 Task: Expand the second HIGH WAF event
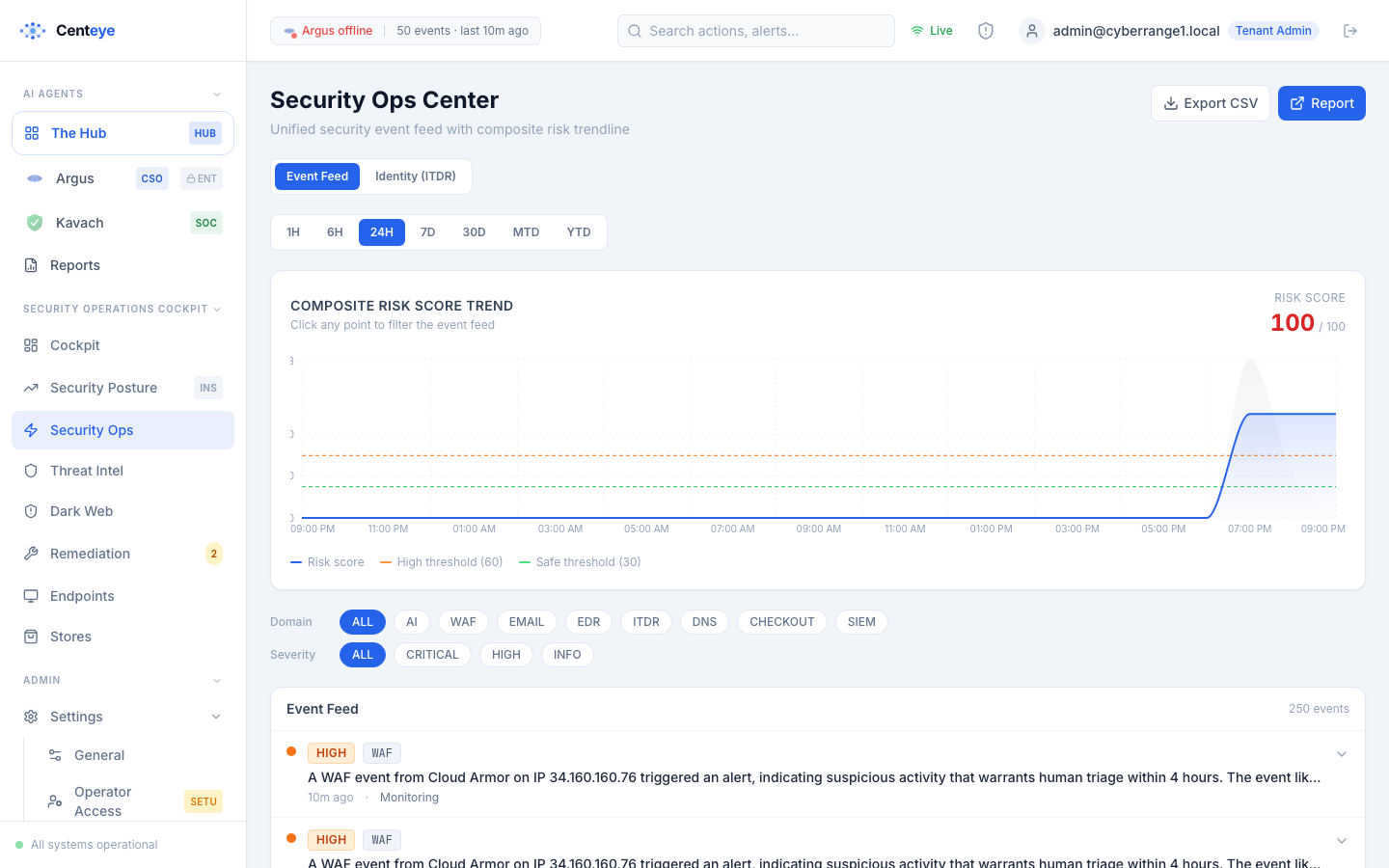click(x=1341, y=841)
